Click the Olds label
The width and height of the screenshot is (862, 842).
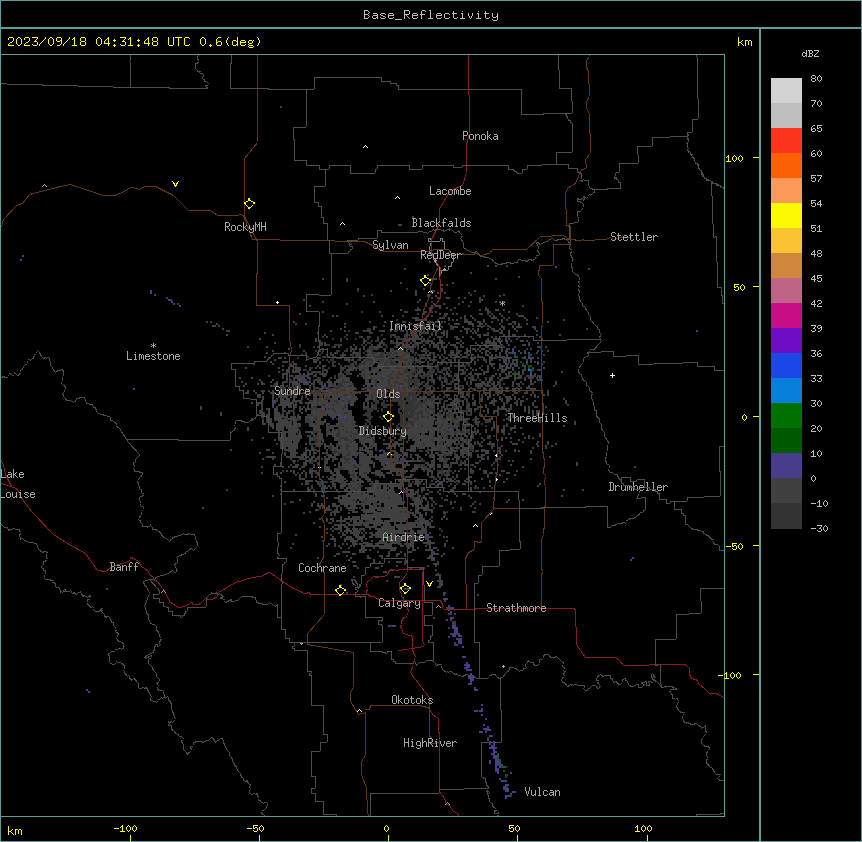coord(388,394)
